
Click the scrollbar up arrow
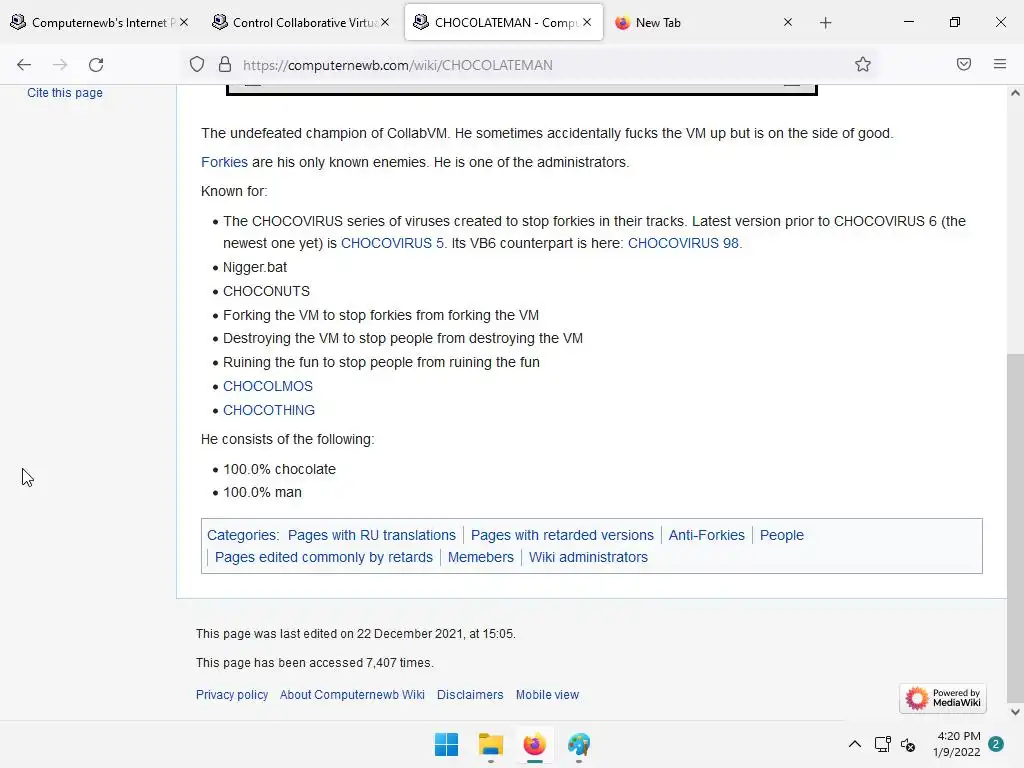(x=1015, y=93)
